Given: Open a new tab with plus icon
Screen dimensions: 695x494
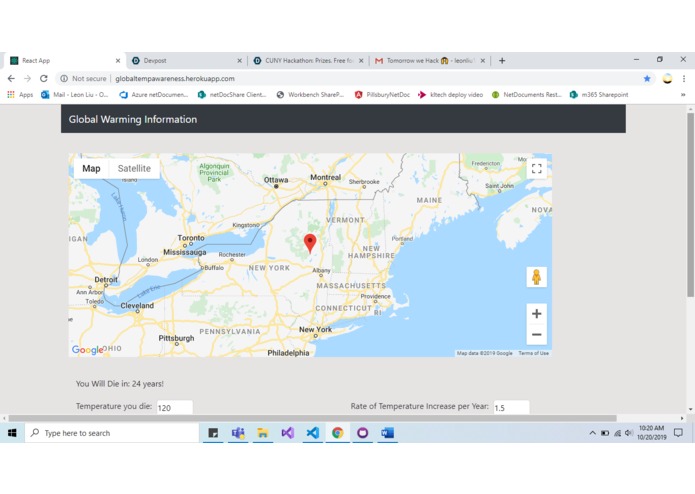Looking at the screenshot, I should pos(502,61).
